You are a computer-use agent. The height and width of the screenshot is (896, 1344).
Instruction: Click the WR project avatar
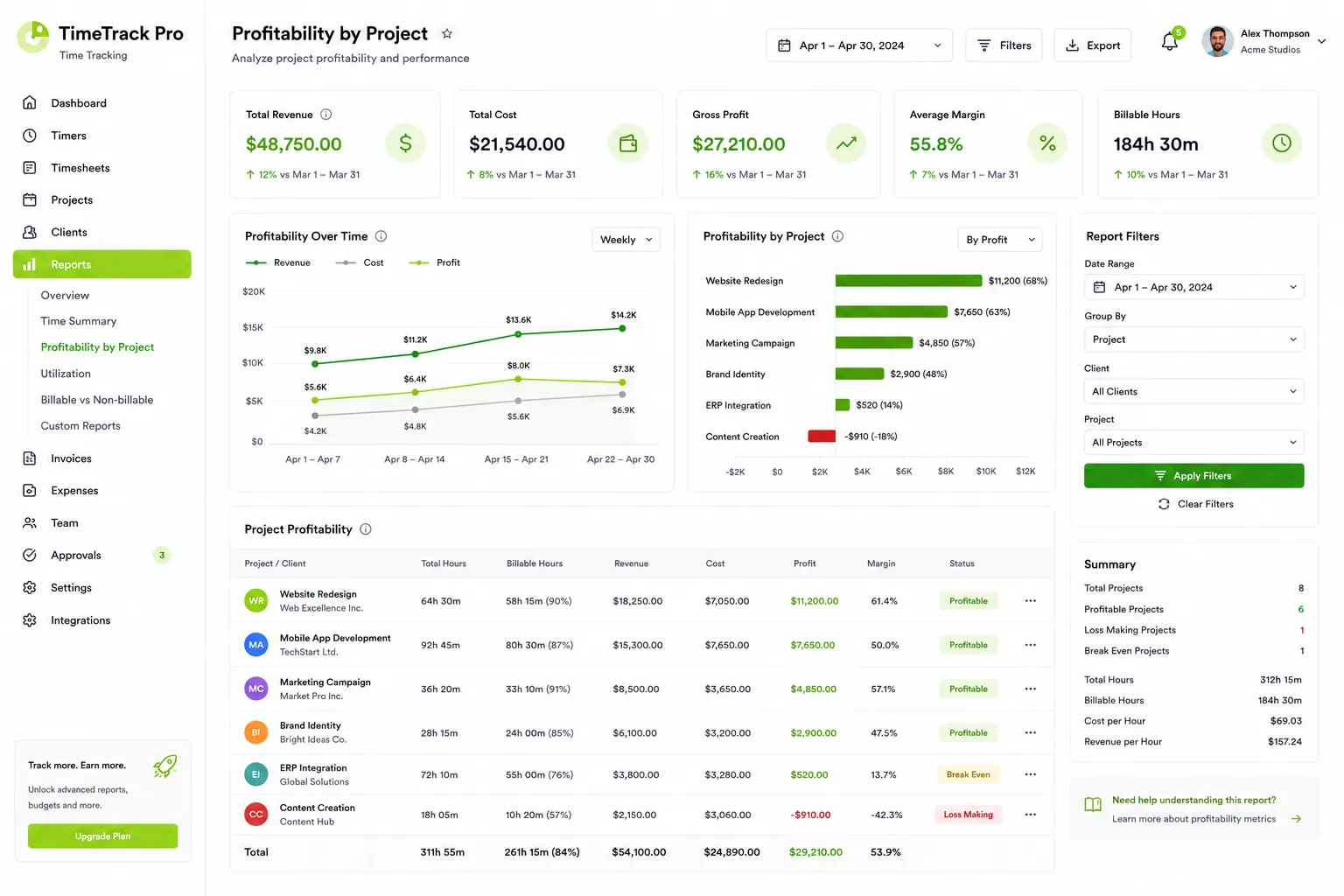pyautogui.click(x=256, y=601)
